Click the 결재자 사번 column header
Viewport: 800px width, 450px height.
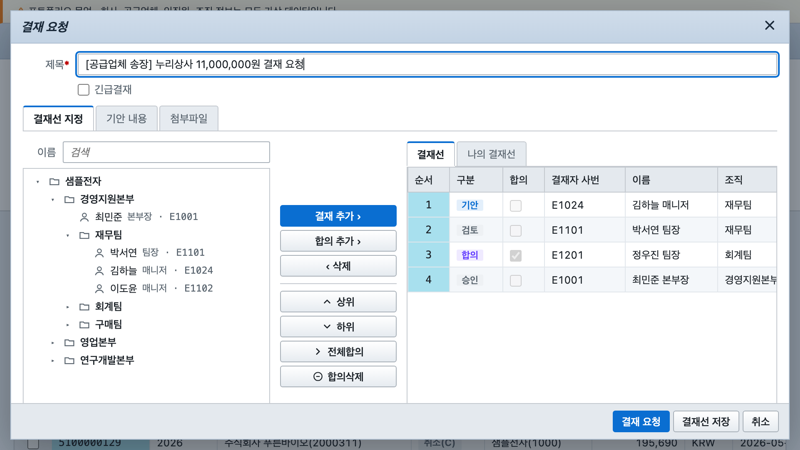click(x=585, y=180)
